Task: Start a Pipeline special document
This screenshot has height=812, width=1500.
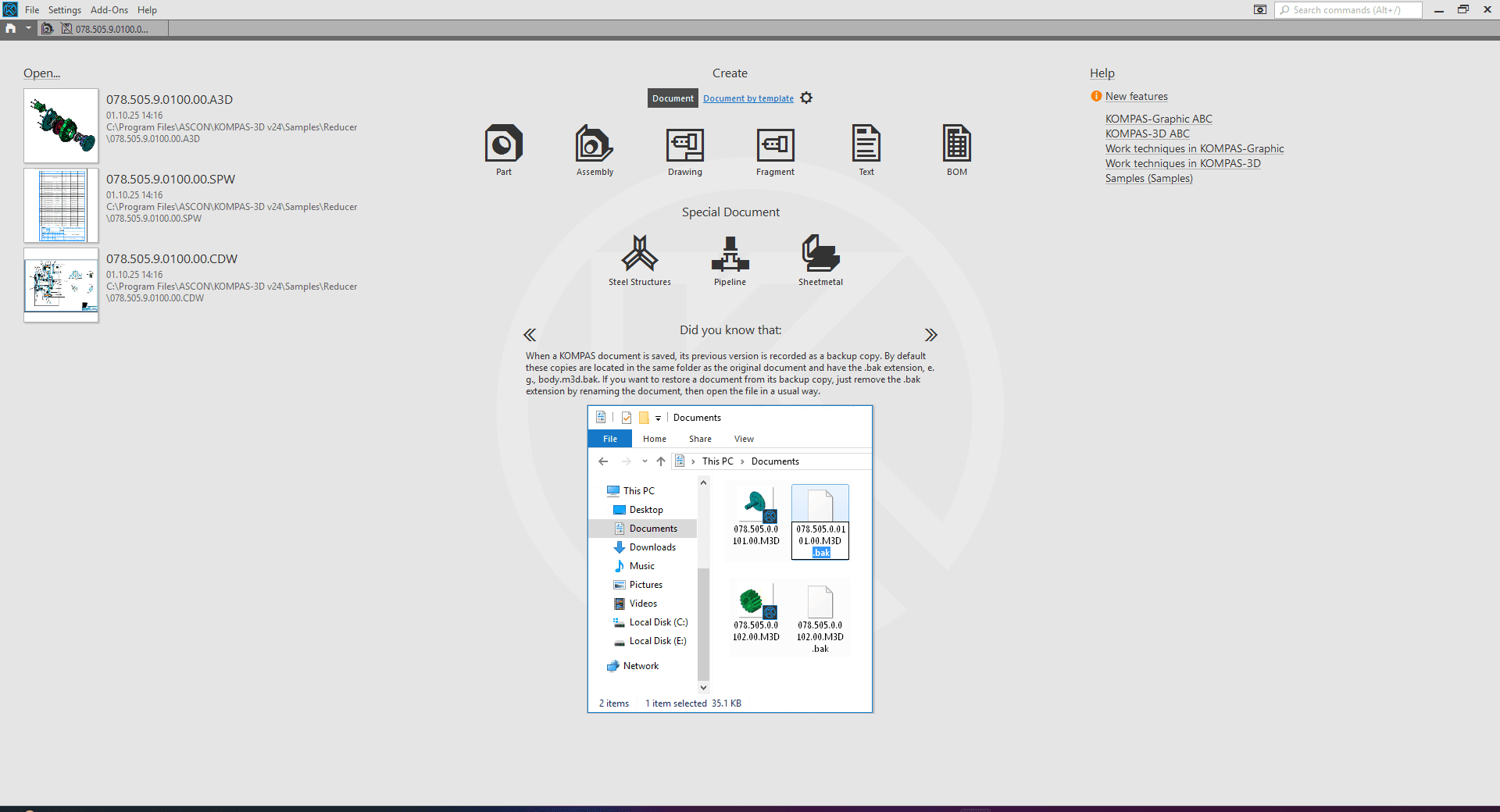Action: point(730,261)
